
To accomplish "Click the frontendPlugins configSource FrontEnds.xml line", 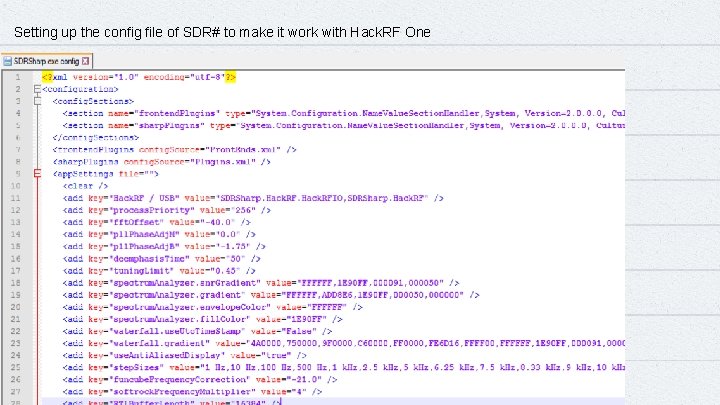I will pos(174,150).
